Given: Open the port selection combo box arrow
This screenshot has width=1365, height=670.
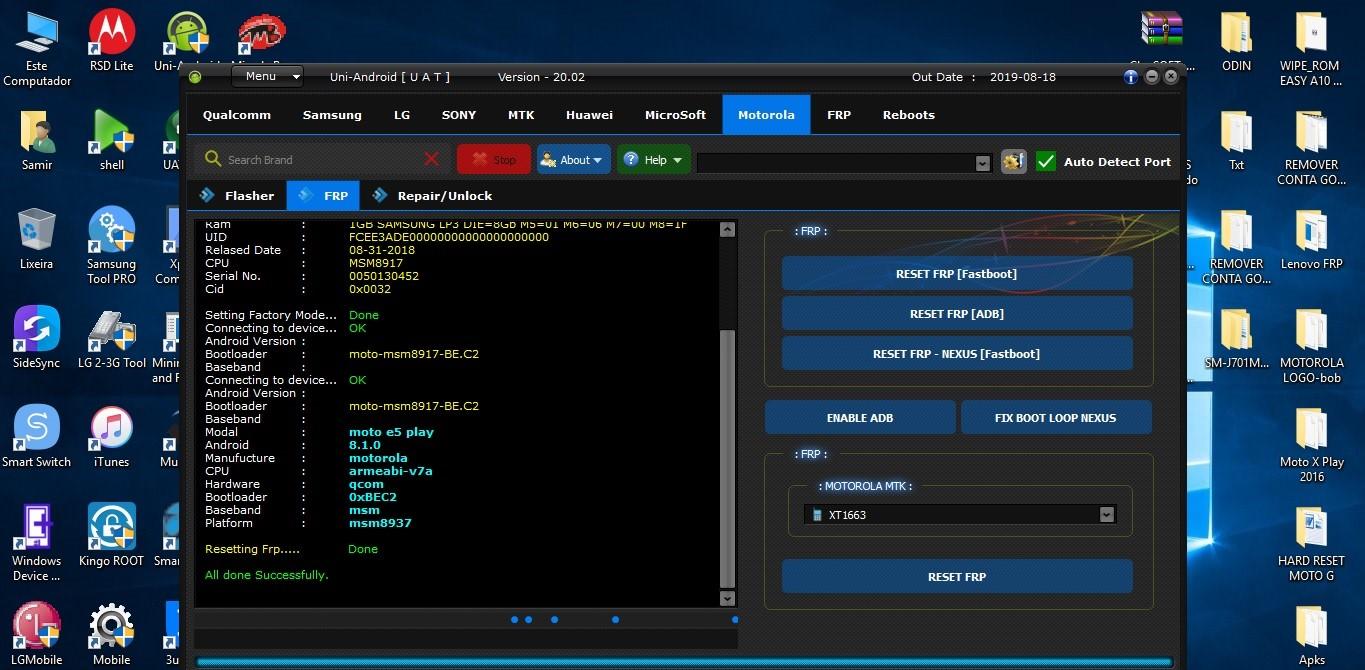Looking at the screenshot, I should click(x=982, y=163).
